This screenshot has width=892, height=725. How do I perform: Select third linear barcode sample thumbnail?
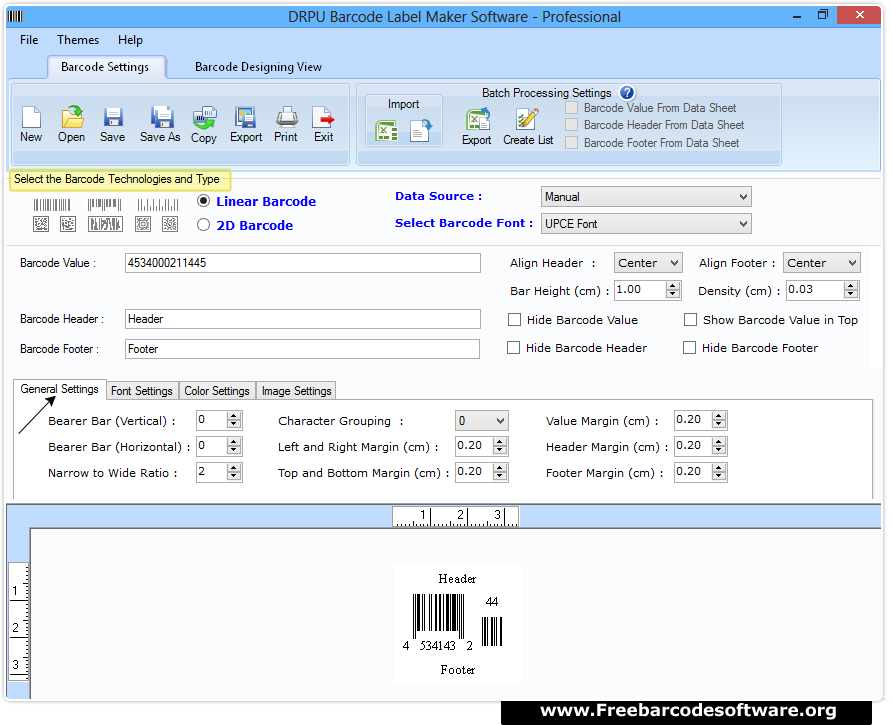pyautogui.click(x=158, y=205)
